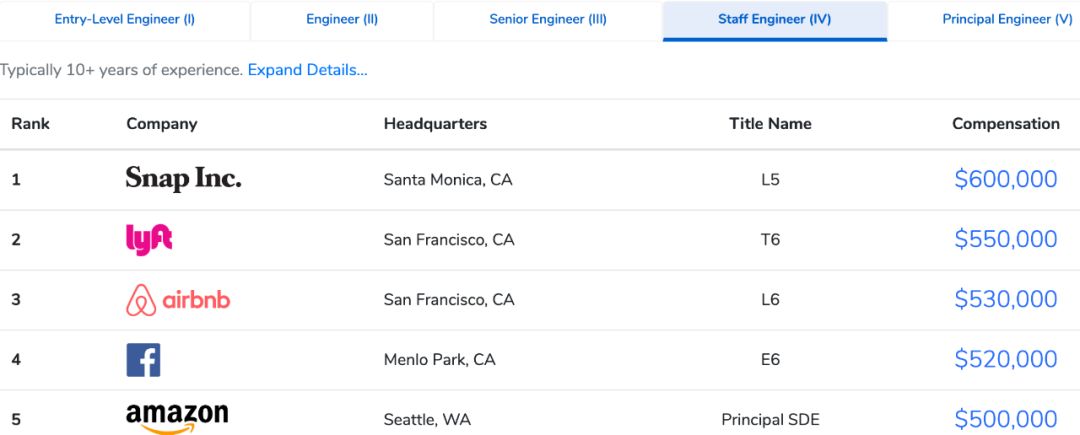Select the Staff Engineer (IV) tab
The width and height of the screenshot is (1080, 435).
click(774, 20)
